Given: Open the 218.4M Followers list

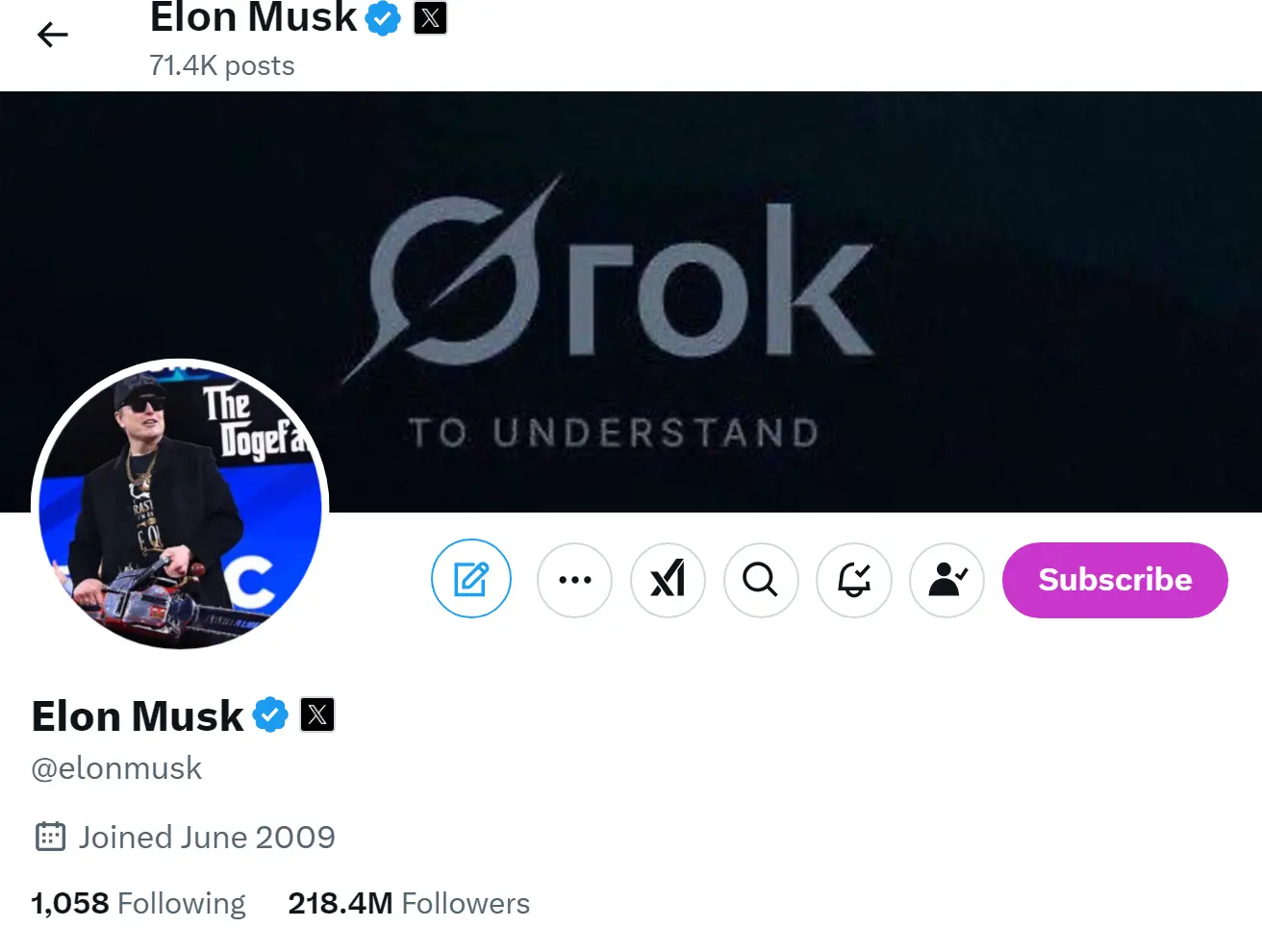Looking at the screenshot, I should pyautogui.click(x=409, y=904).
